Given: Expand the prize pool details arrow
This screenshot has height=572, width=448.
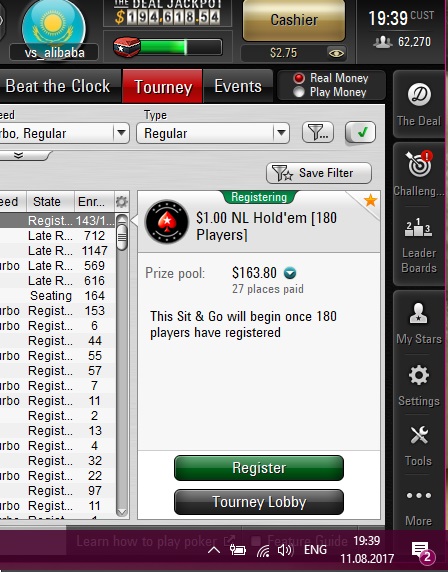Looking at the screenshot, I should tap(290, 273).
